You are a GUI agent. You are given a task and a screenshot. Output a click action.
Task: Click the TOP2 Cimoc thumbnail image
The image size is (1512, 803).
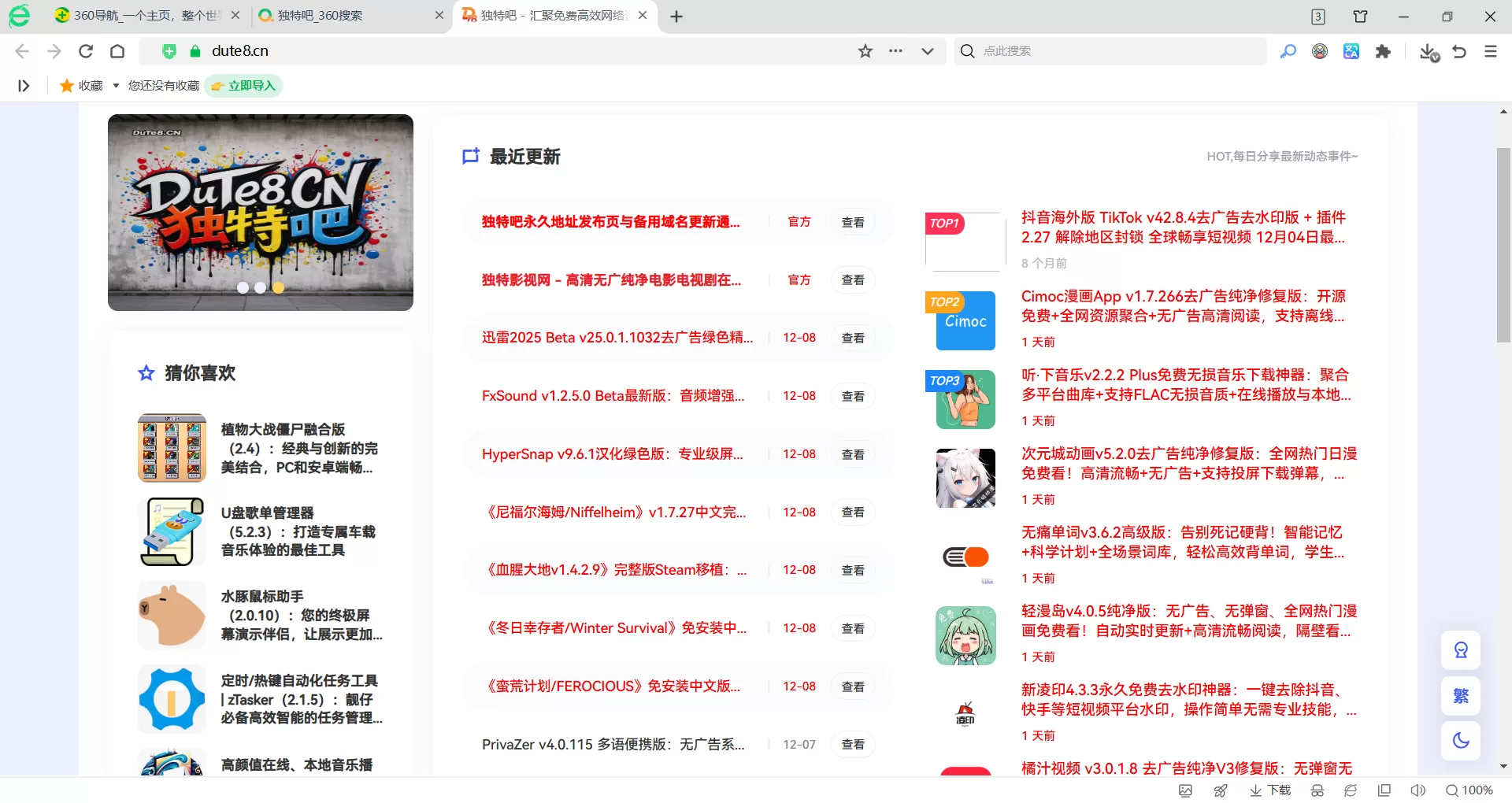(x=965, y=320)
